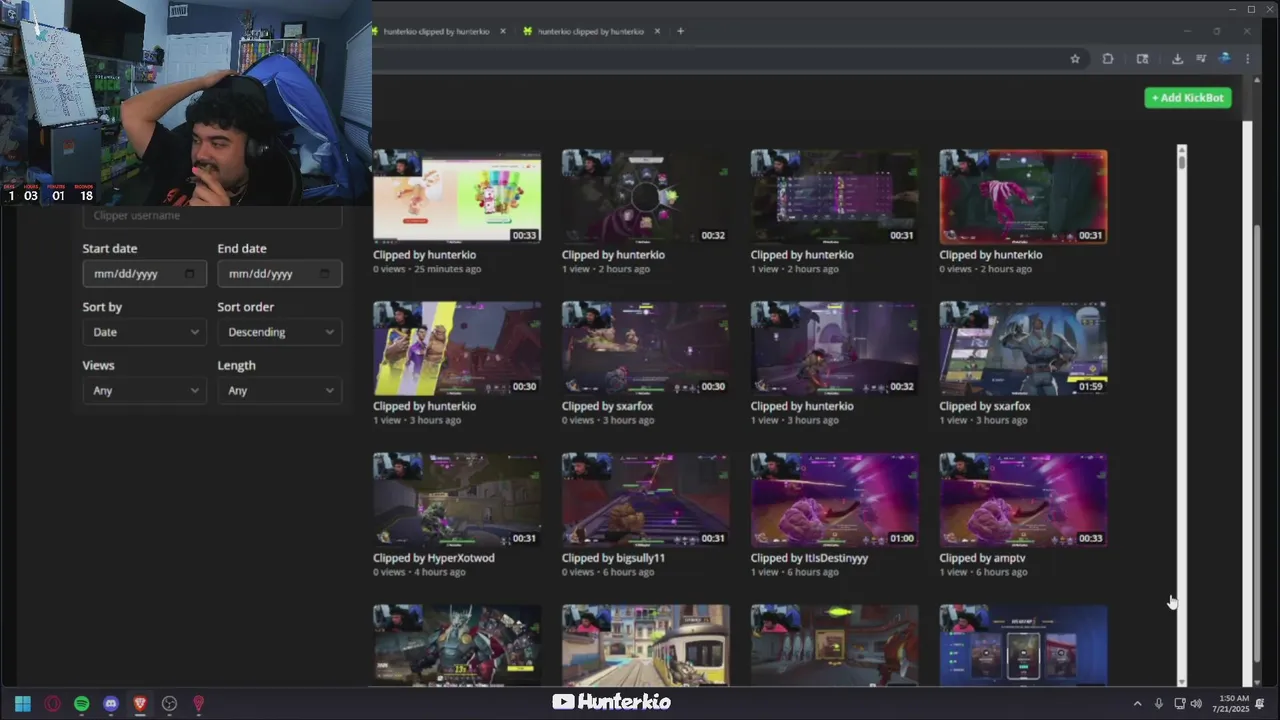Image resolution: width=1280 pixels, height=720 pixels.
Task: Open the clip thumbnail by amptv
Action: point(1023,500)
